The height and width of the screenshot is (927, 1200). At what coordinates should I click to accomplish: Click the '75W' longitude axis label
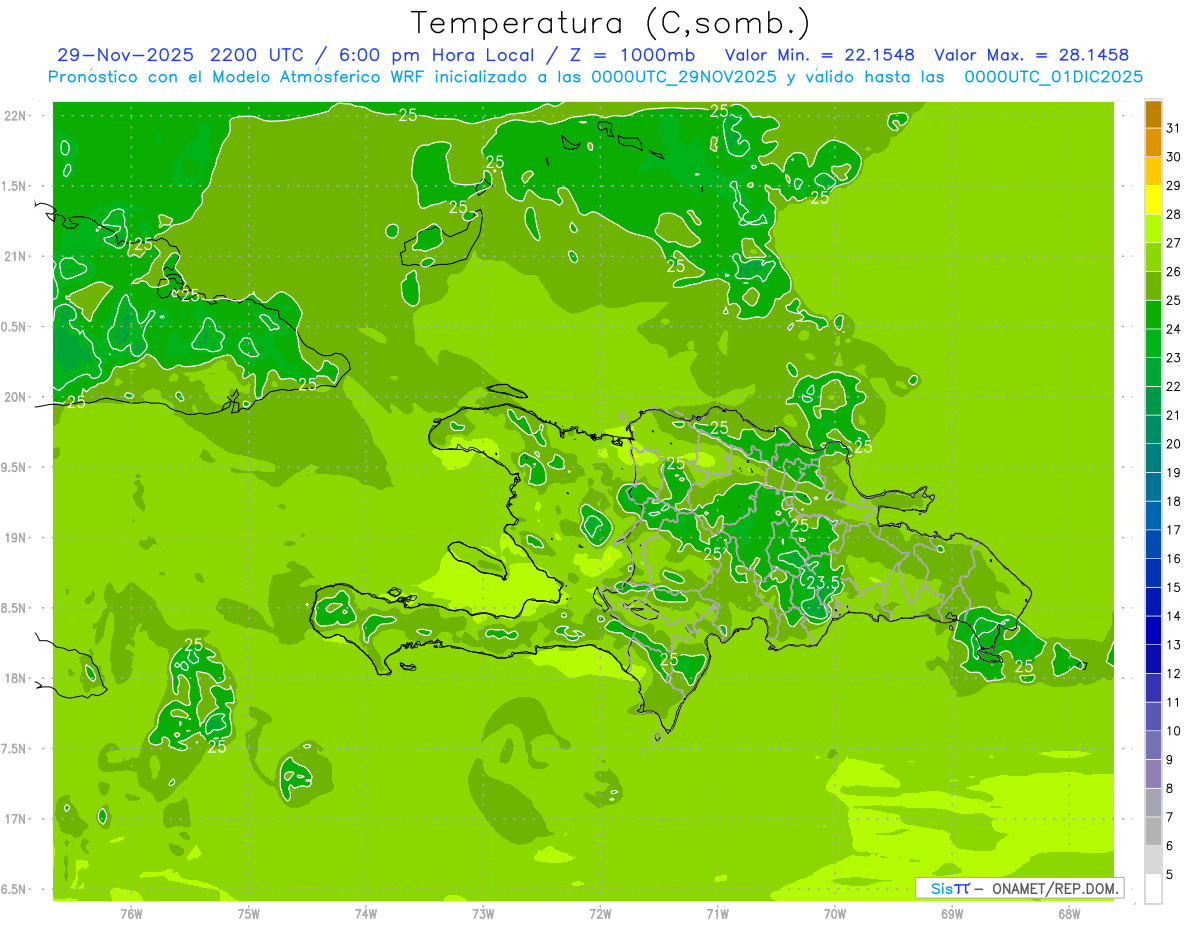click(248, 913)
